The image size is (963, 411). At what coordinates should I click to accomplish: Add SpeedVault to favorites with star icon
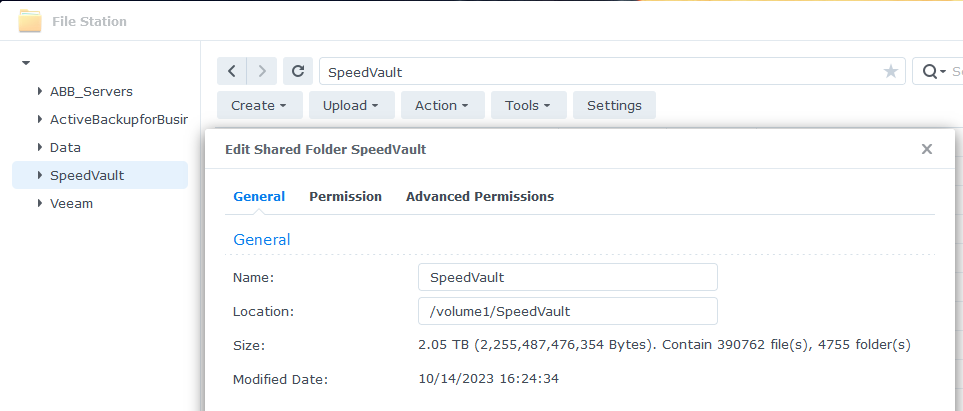[x=891, y=72]
